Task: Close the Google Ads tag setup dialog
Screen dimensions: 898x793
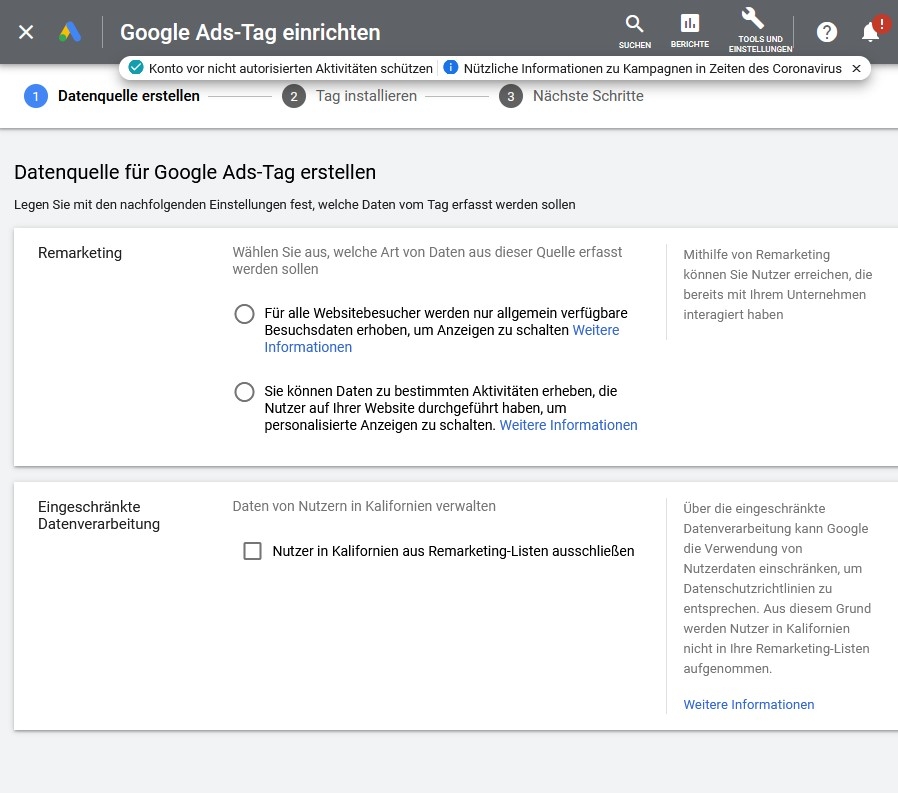Action: click(26, 32)
